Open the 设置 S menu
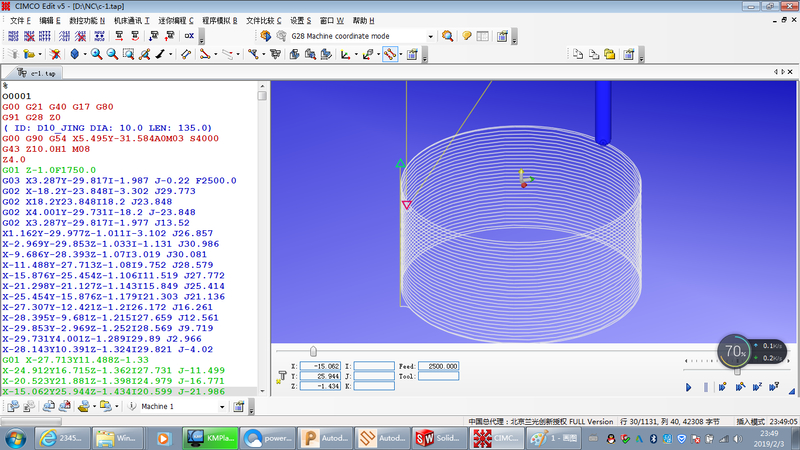The width and height of the screenshot is (800, 450). [x=301, y=20]
